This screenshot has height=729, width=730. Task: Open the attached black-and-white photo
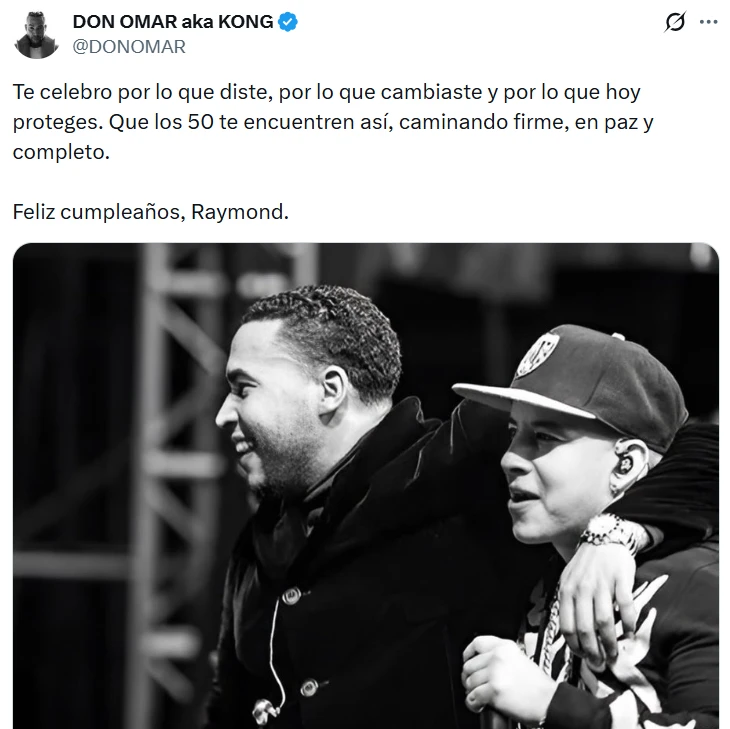366,486
